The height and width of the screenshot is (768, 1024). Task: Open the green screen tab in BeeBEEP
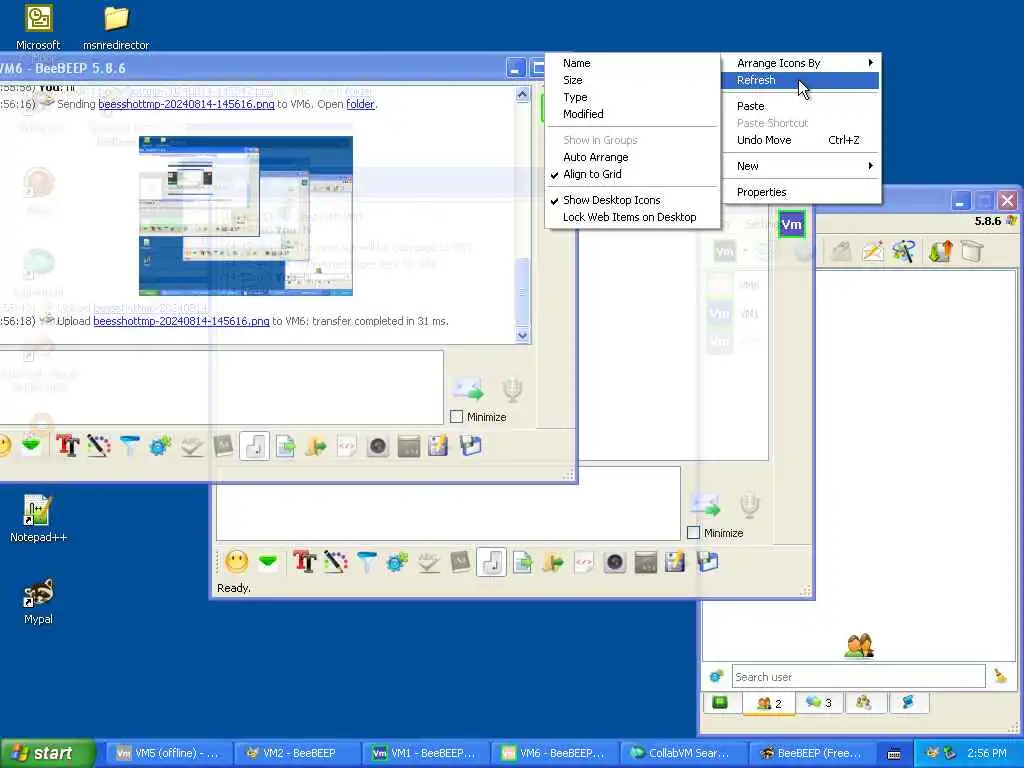coord(720,703)
